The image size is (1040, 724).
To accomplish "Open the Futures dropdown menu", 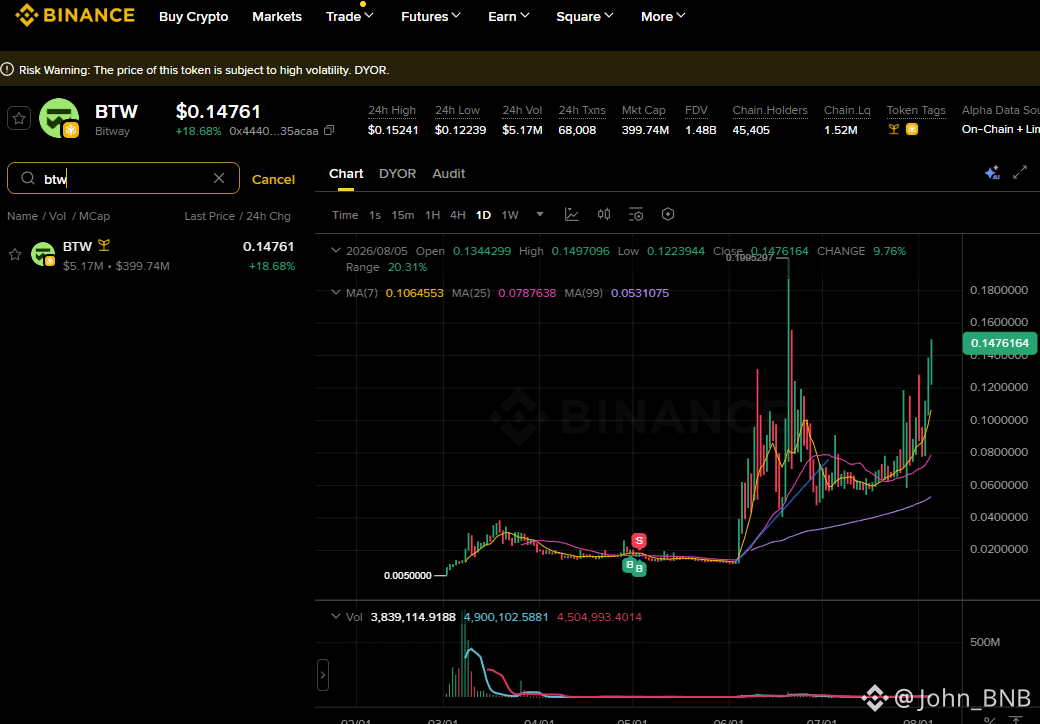I will click(x=431, y=17).
